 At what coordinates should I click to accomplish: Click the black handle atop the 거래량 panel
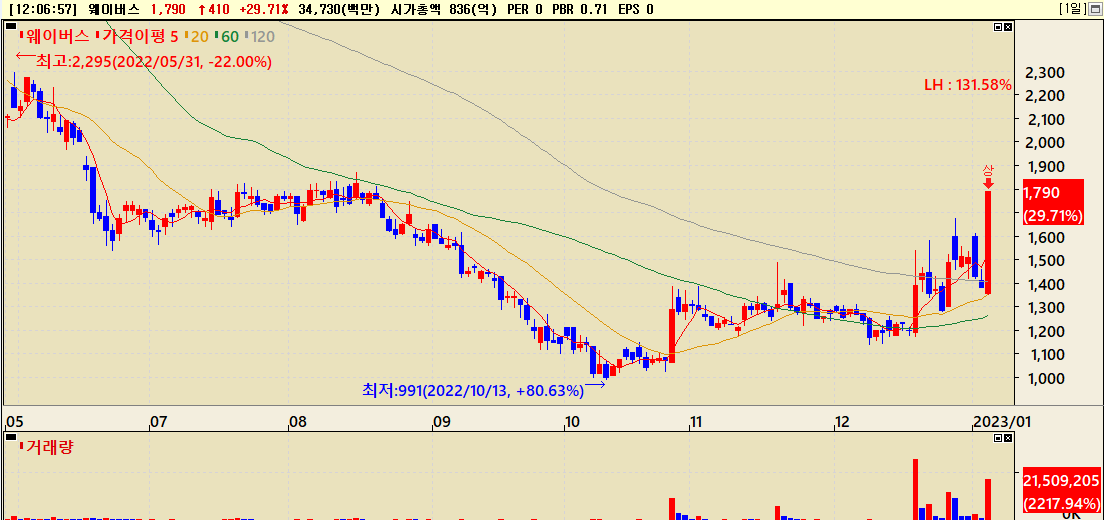point(11,437)
